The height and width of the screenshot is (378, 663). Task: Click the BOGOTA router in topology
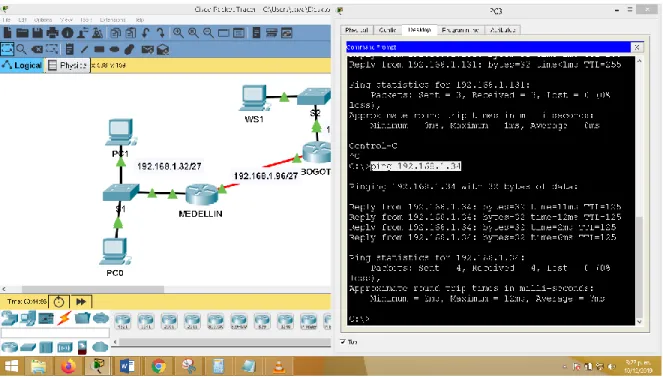click(x=317, y=153)
